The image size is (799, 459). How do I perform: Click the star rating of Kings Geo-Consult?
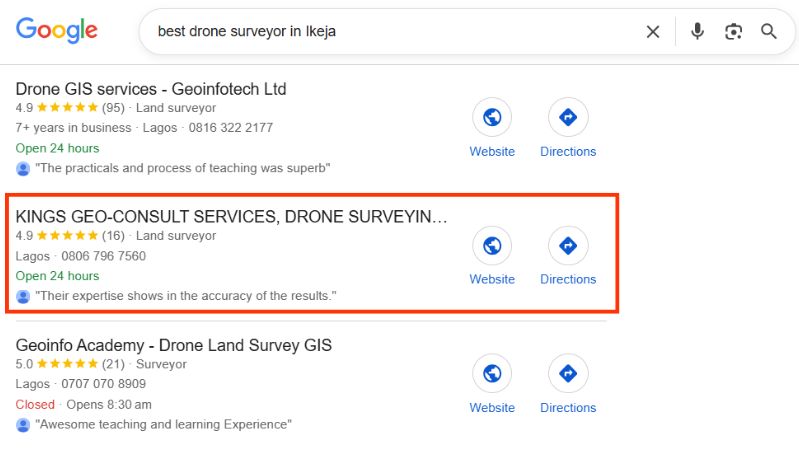pyautogui.click(x=67, y=236)
